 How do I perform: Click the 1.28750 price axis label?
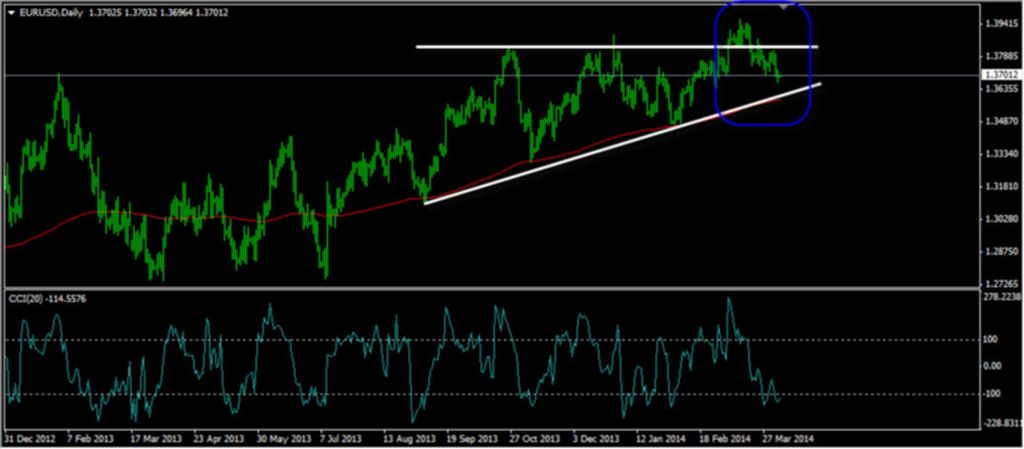1000,251
